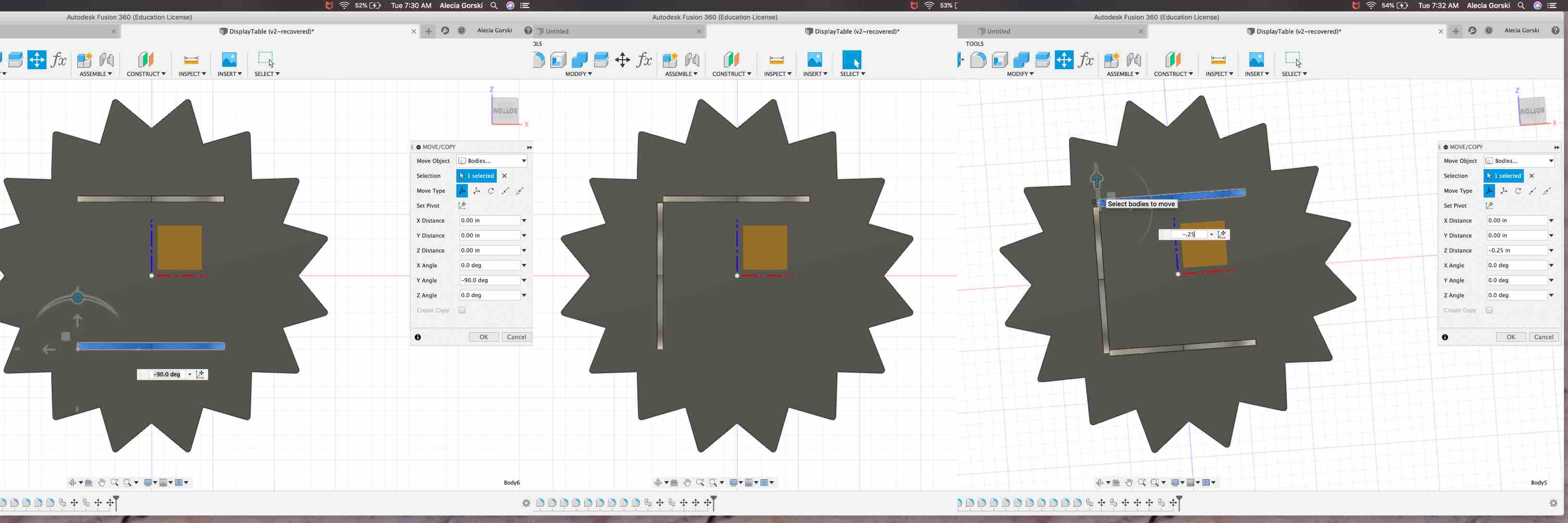Choose Free Move type in left dialog

(462, 190)
